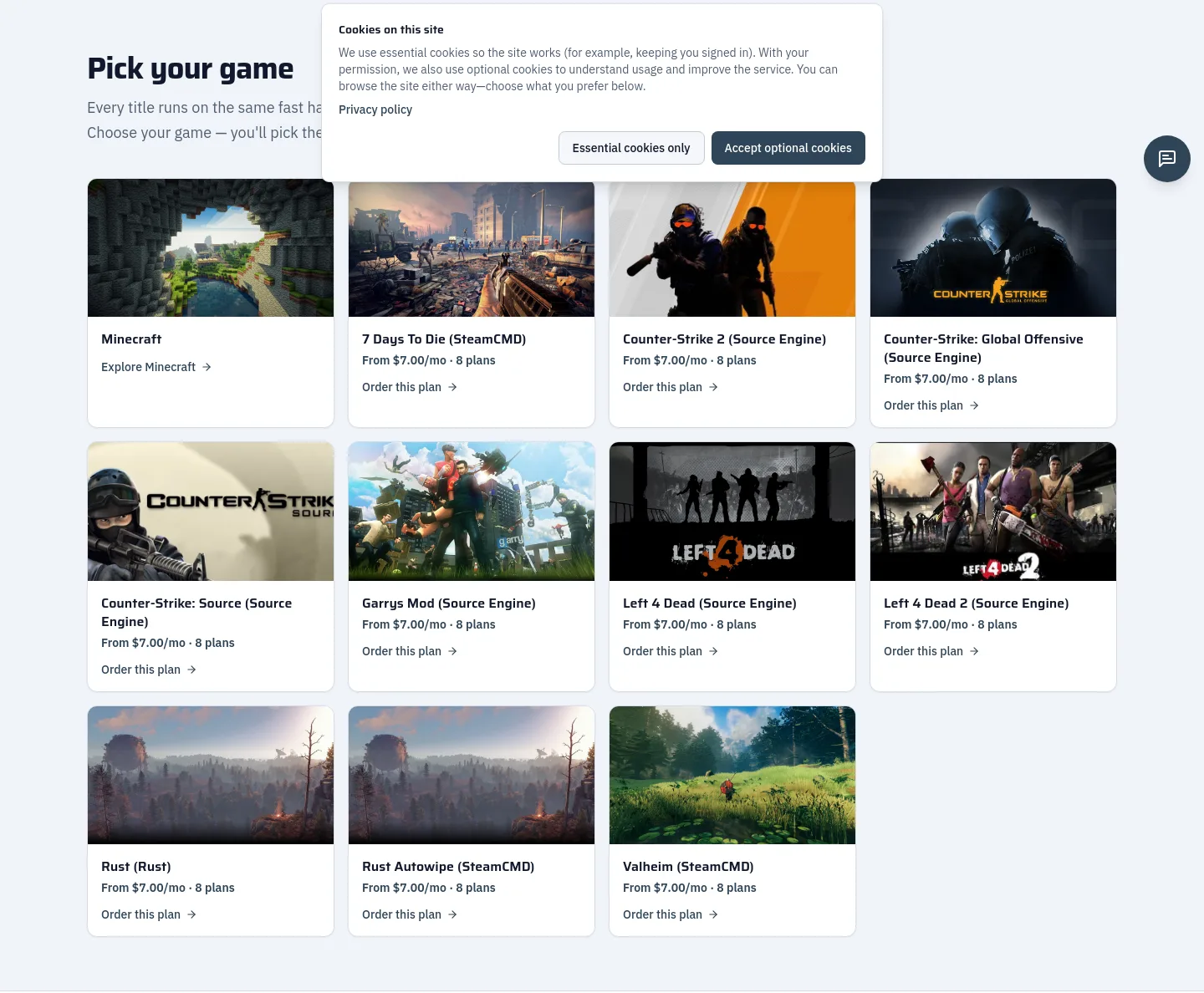This screenshot has height=993, width=1204.
Task: Click the Left 4 Dead (Source Engine) price text
Action: pyautogui.click(x=690, y=624)
